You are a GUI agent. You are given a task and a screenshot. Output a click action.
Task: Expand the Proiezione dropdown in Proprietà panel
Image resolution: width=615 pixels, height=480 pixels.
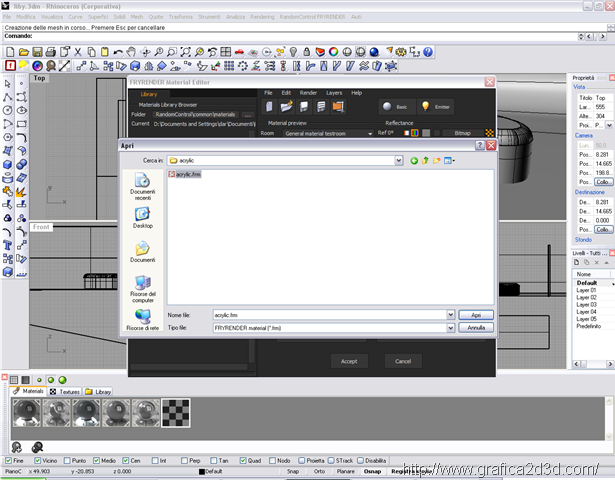pyautogui.click(x=609, y=125)
